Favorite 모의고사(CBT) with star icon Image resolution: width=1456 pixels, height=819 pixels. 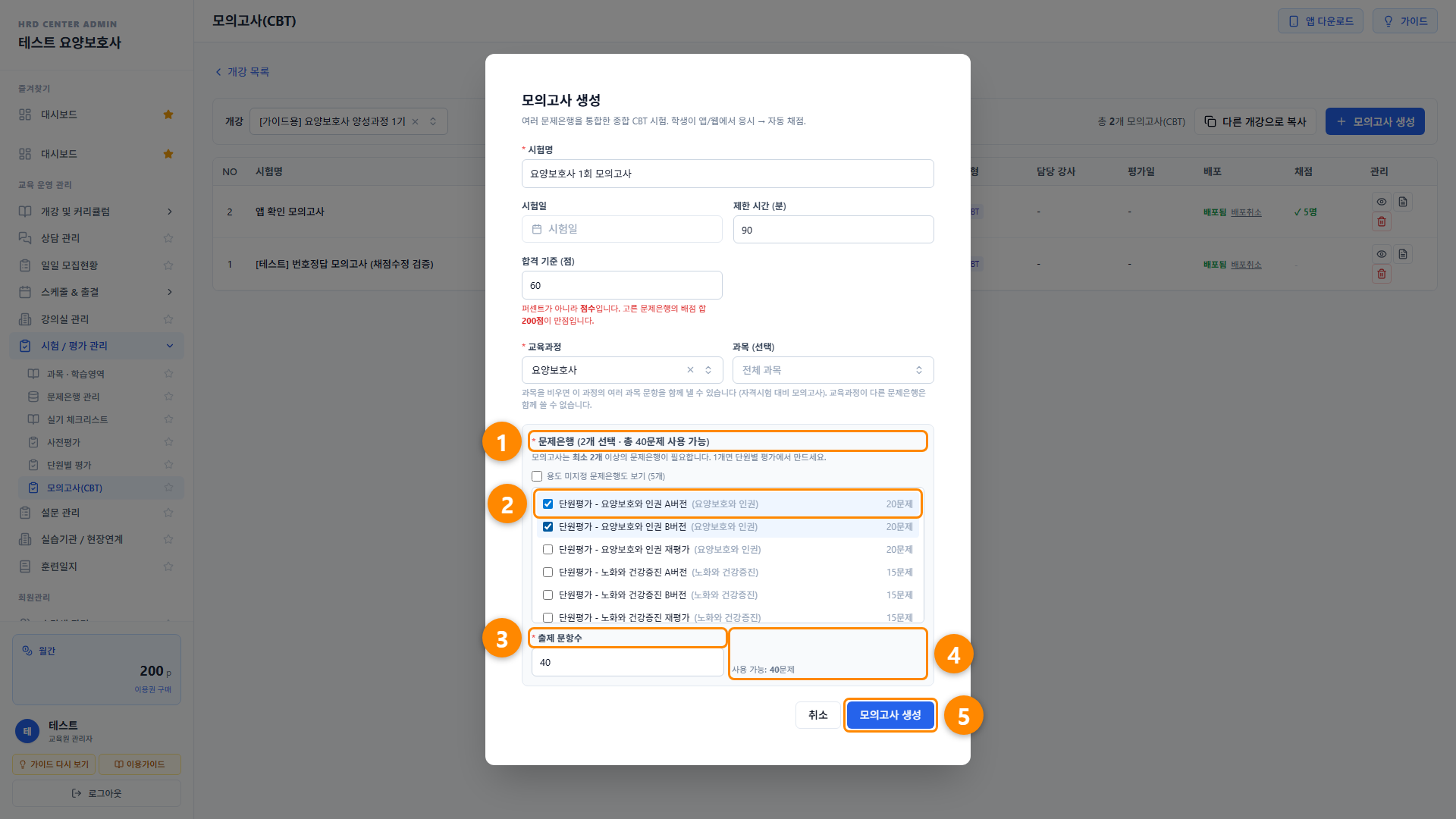coord(168,488)
